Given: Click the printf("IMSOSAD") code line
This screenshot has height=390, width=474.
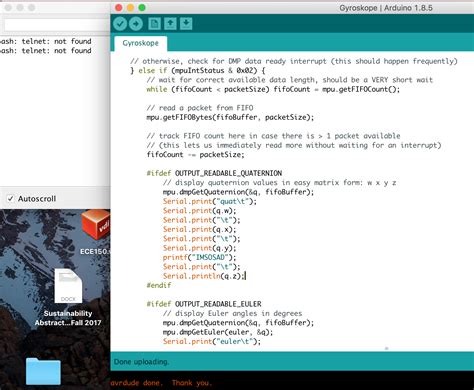Looking at the screenshot, I should pyautogui.click(x=199, y=257).
